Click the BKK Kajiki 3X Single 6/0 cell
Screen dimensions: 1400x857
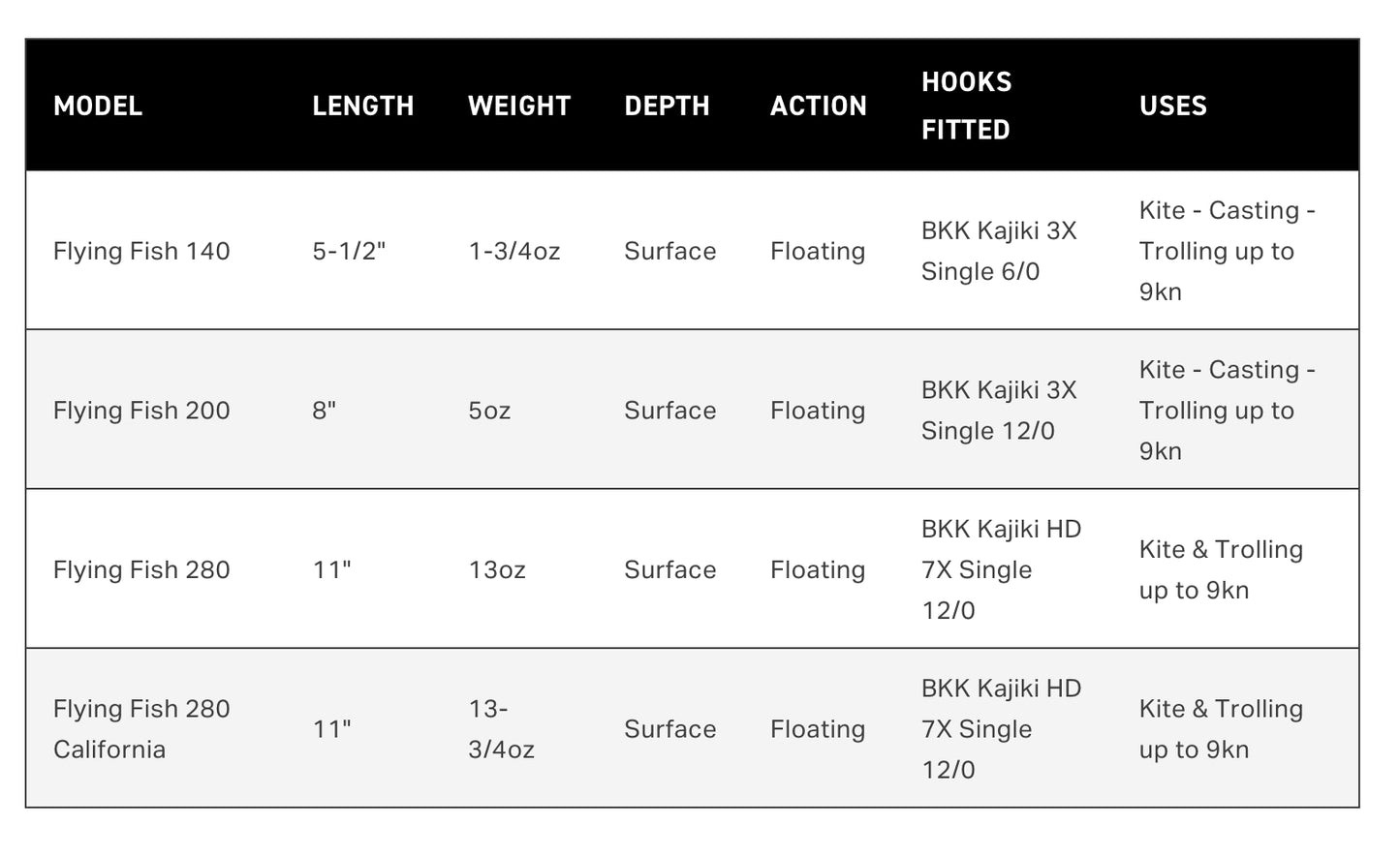pyautogui.click(x=998, y=251)
